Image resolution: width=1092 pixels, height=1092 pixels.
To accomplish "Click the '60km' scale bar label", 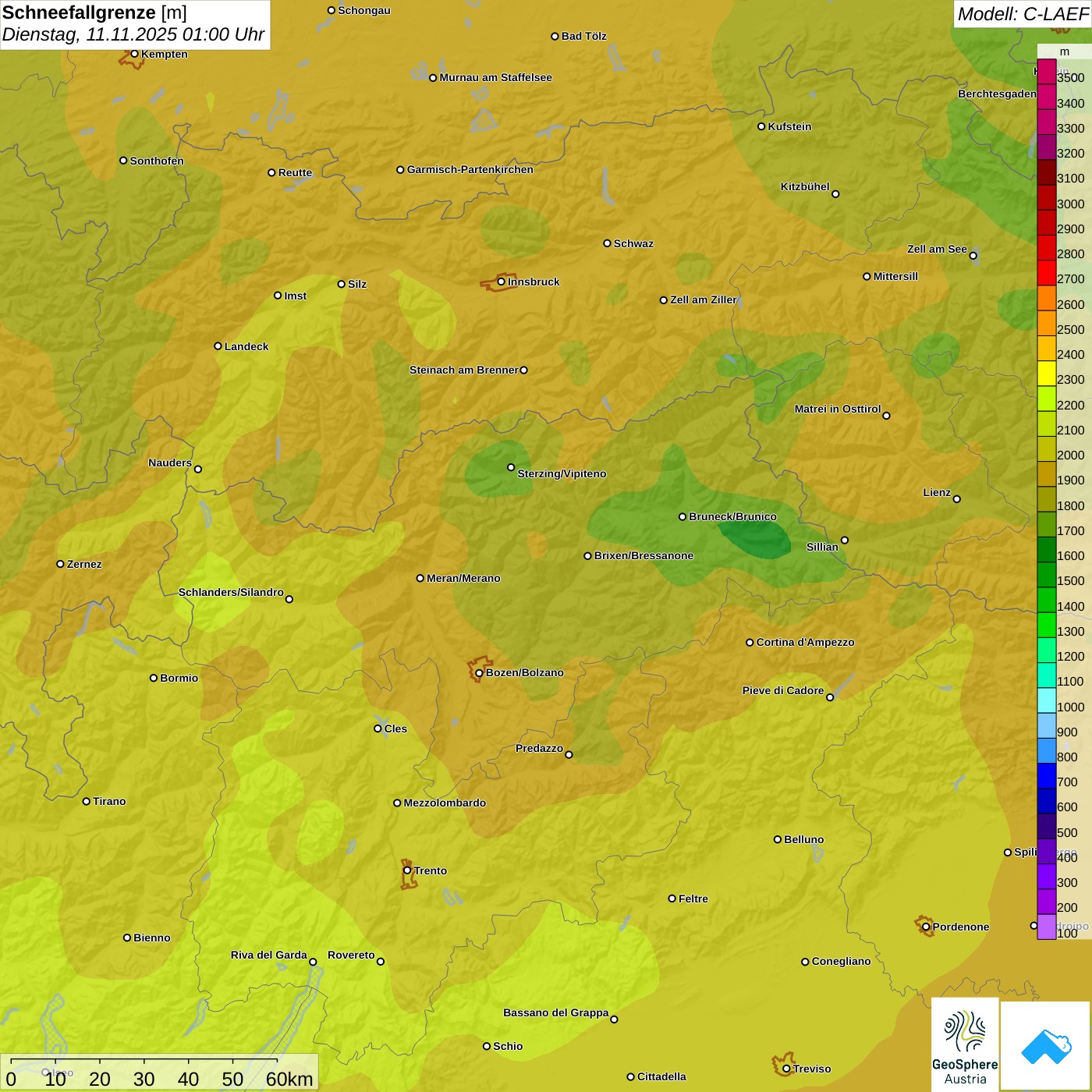I will (289, 1079).
